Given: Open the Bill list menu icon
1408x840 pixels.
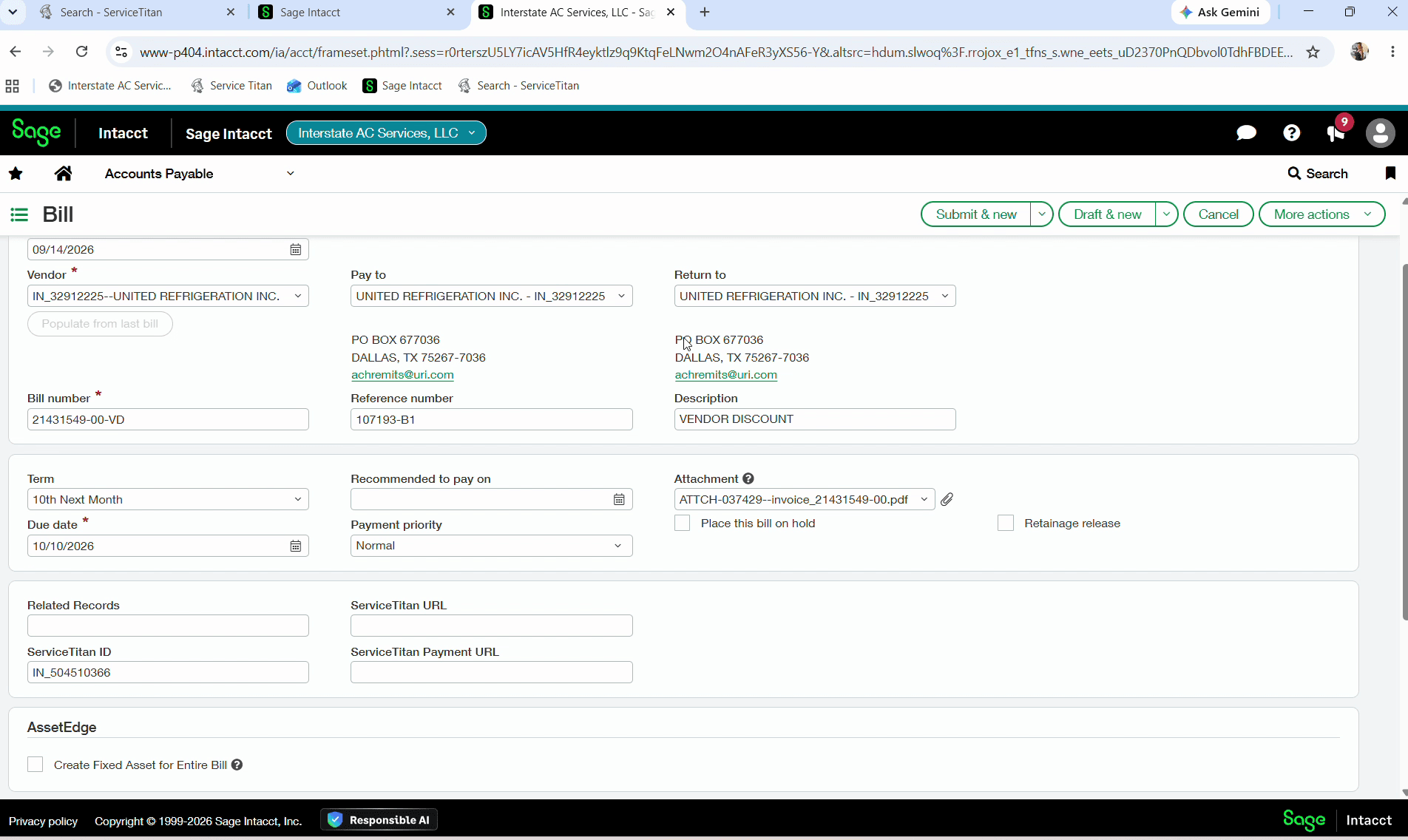Looking at the screenshot, I should [x=19, y=214].
